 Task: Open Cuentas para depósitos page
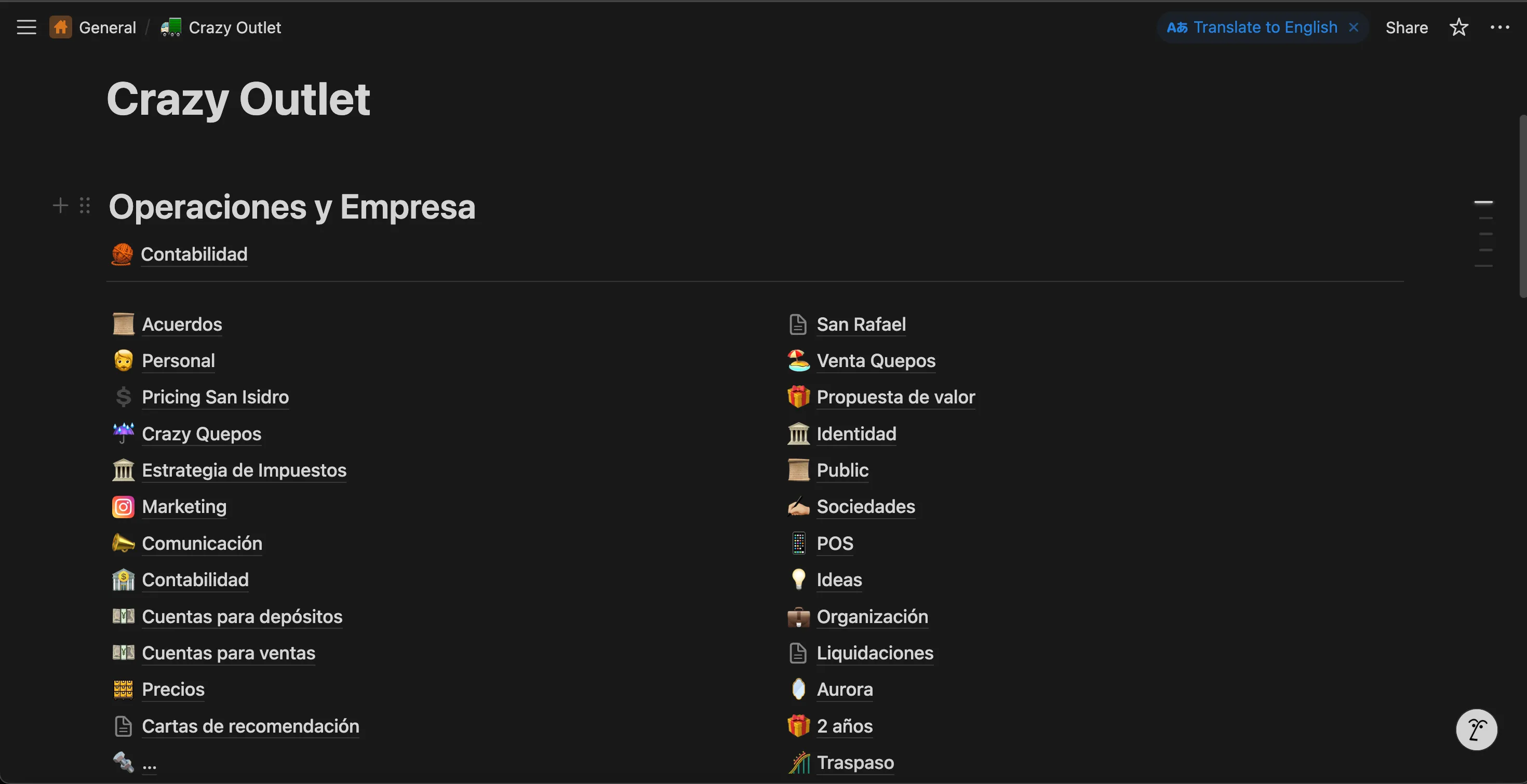pos(242,616)
